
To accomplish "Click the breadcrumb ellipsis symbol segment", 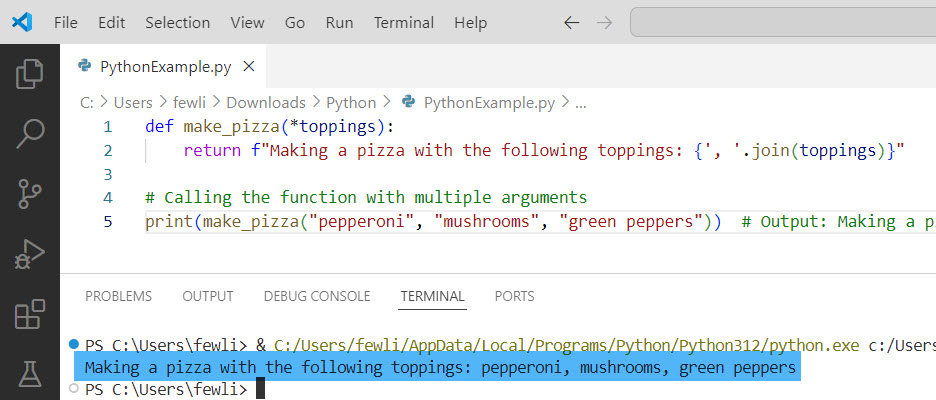I will click(580, 103).
